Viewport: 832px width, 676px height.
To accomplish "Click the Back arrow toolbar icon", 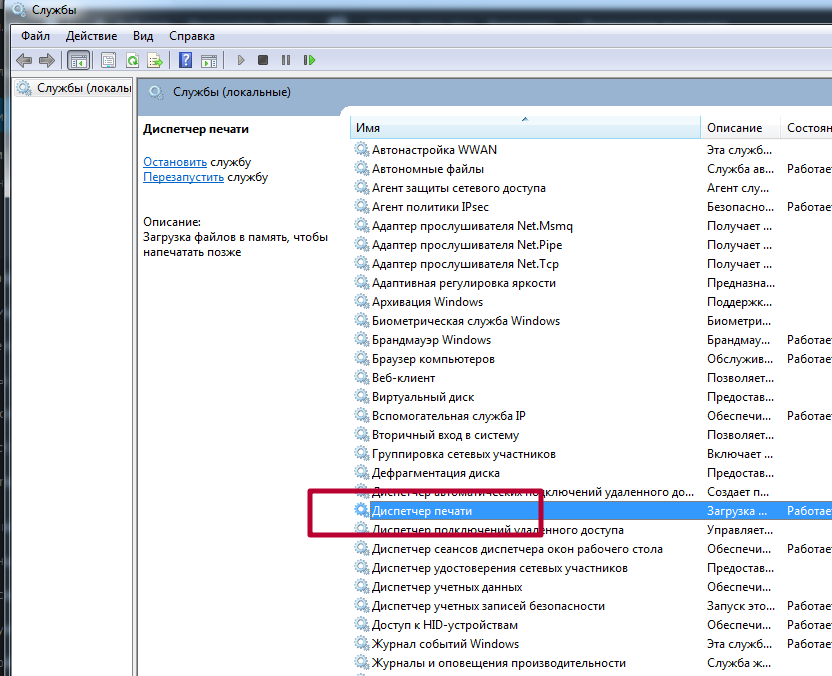I will pos(24,60).
